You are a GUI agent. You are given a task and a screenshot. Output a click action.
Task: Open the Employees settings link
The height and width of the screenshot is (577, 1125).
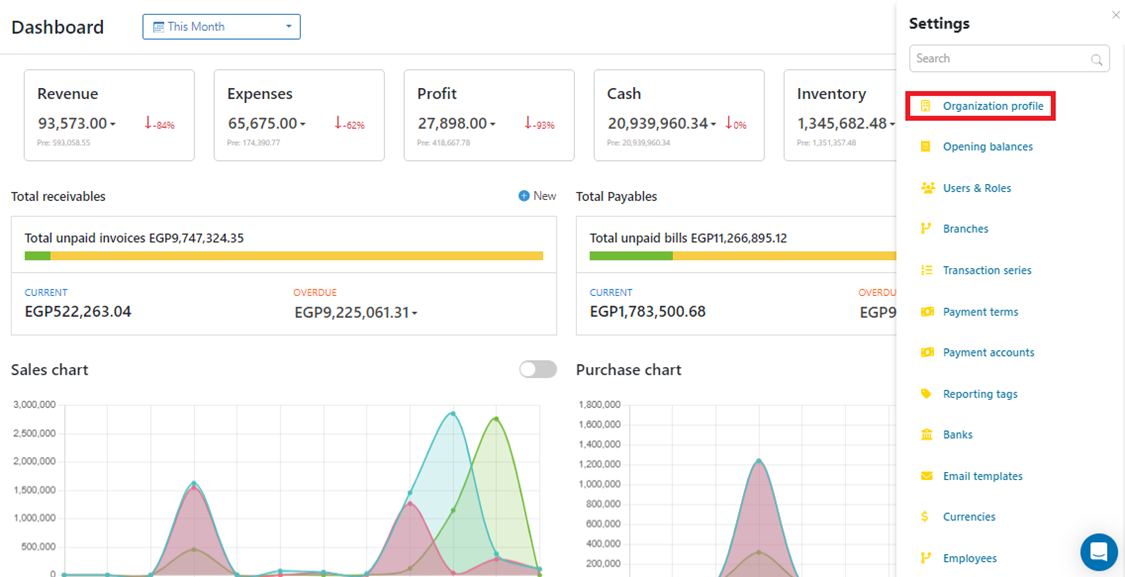(x=969, y=558)
